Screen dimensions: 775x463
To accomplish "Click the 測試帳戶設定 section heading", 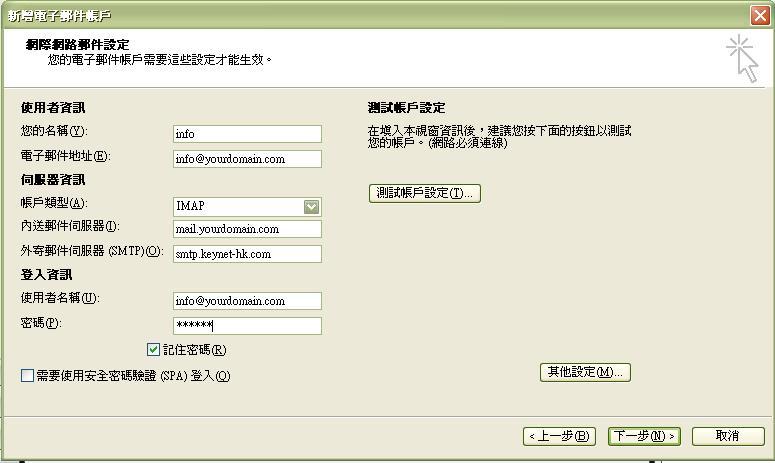I will click(407, 108).
